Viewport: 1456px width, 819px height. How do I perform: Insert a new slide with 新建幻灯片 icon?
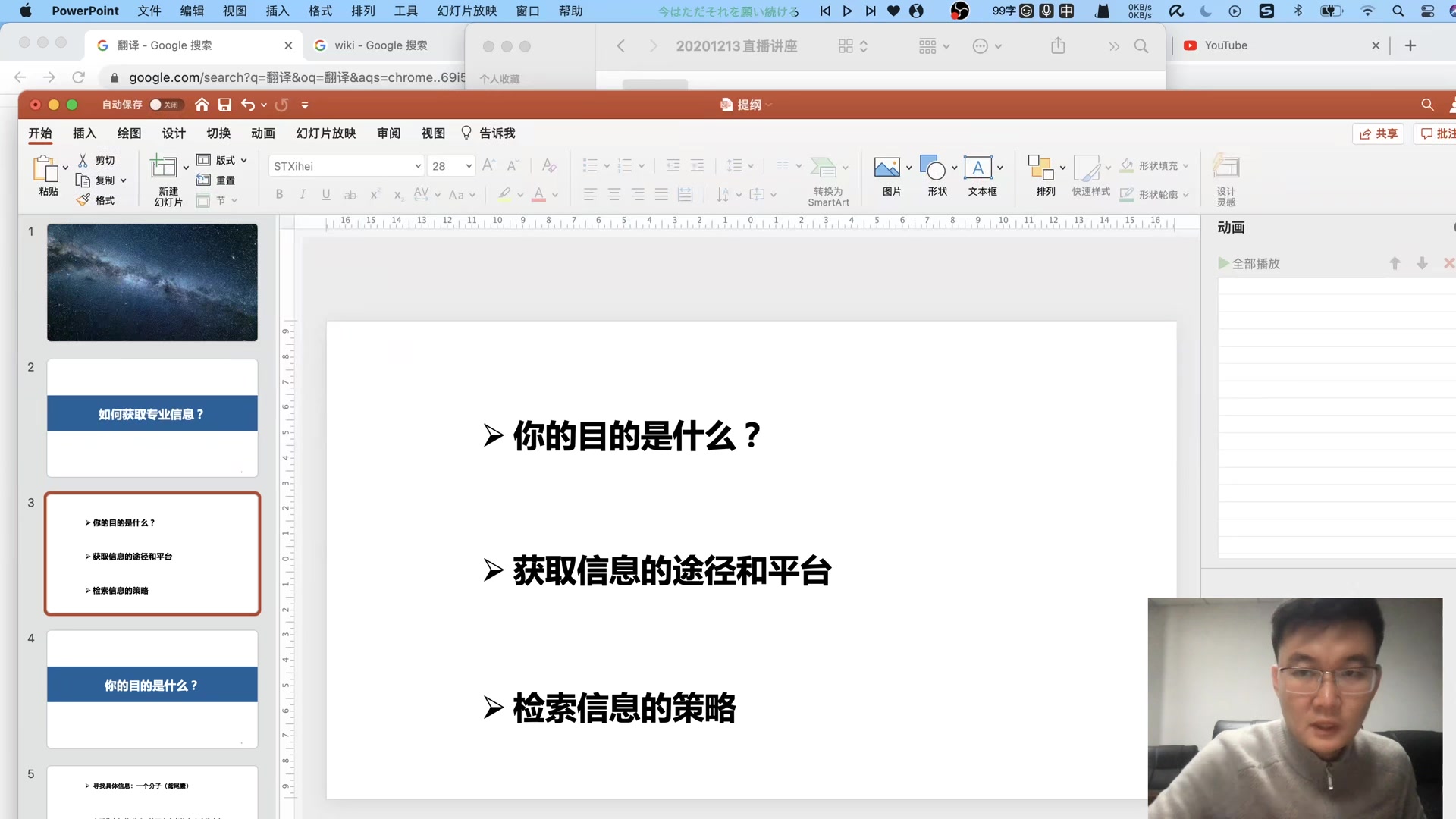[x=164, y=166]
